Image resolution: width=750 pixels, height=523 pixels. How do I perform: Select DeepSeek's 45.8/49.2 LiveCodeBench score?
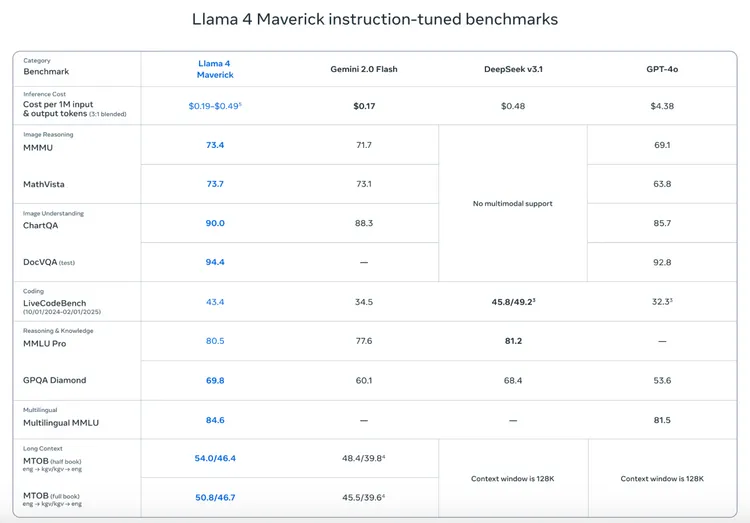tap(511, 301)
